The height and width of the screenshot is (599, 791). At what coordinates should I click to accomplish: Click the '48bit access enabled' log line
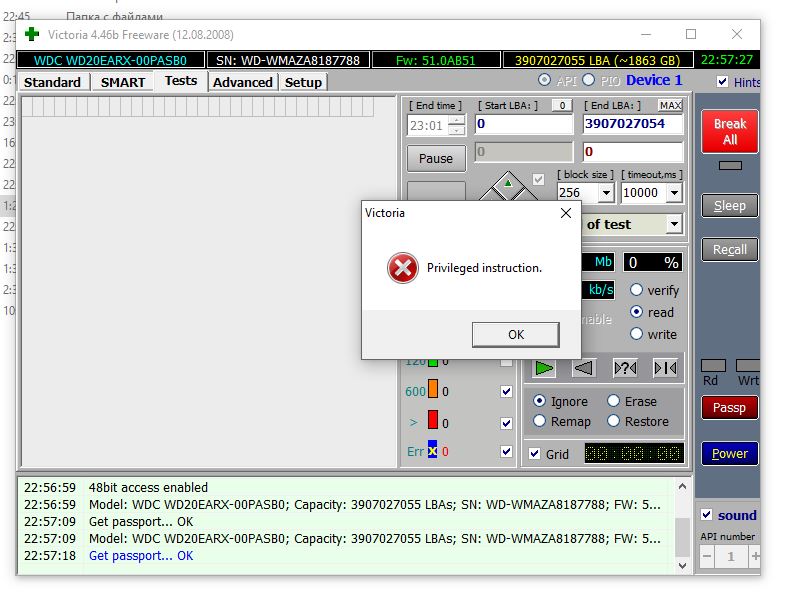pyautogui.click(x=148, y=487)
